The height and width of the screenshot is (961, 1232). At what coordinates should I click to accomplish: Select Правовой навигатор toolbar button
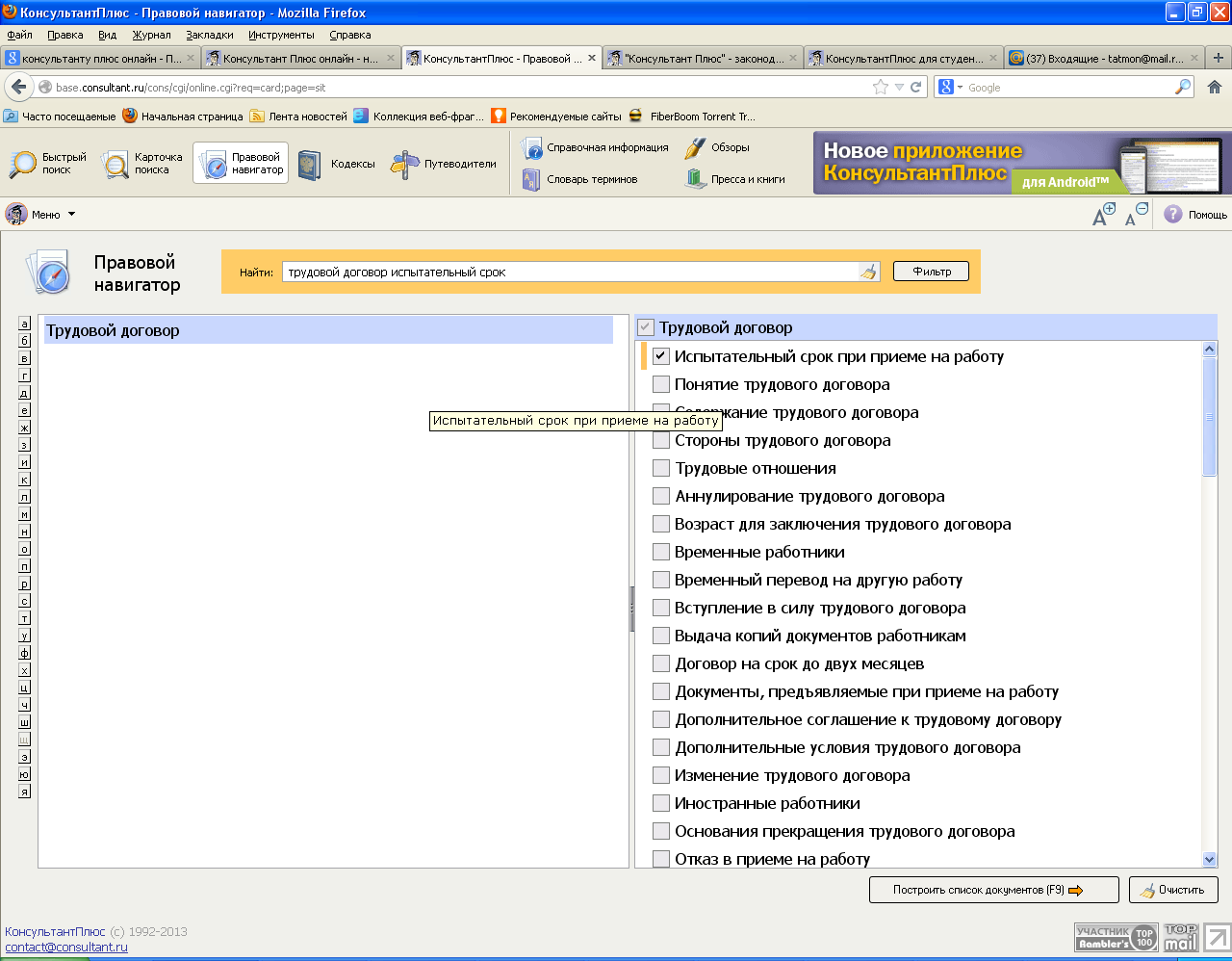pos(241,164)
